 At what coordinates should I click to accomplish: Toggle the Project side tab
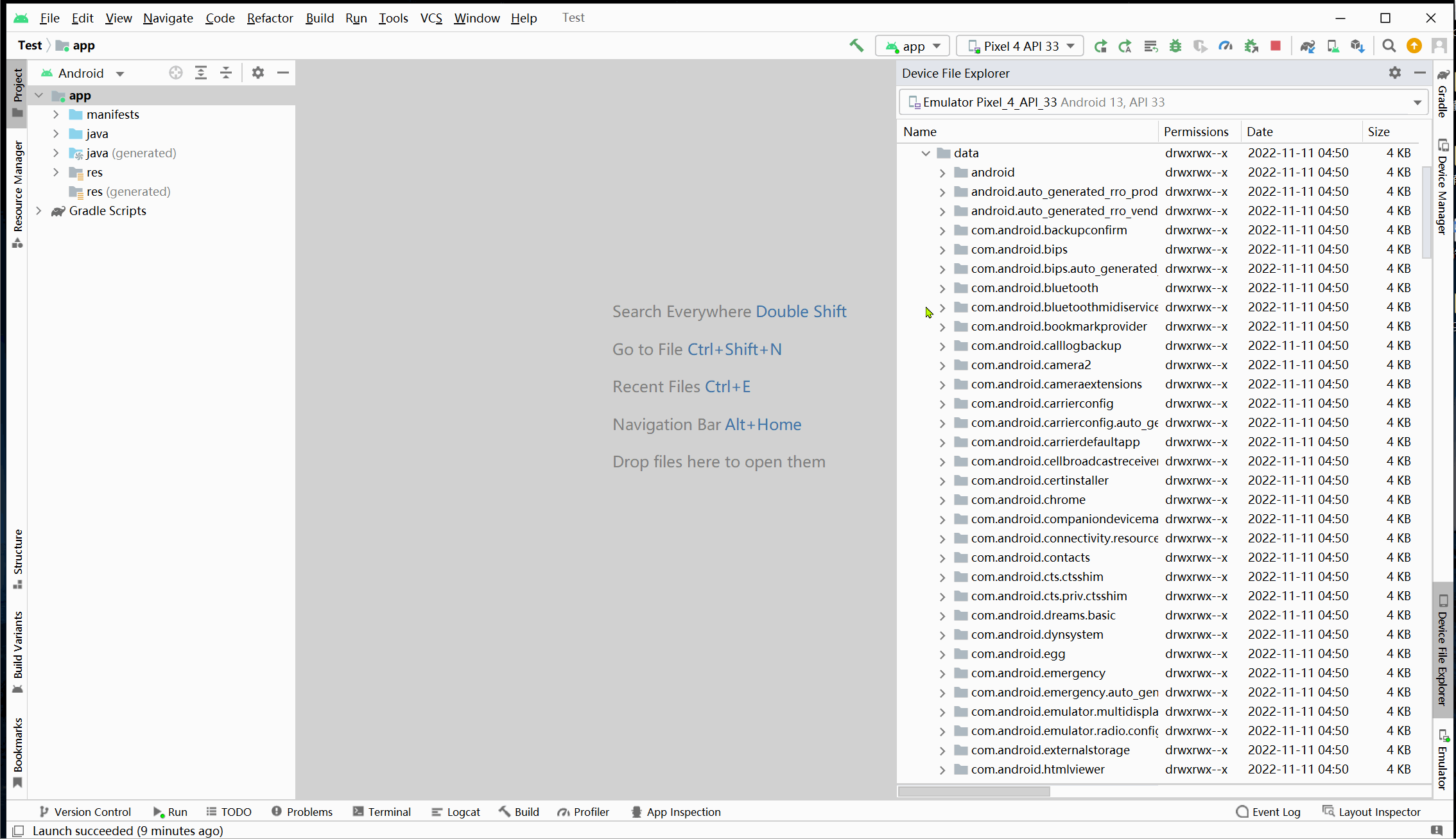(18, 94)
